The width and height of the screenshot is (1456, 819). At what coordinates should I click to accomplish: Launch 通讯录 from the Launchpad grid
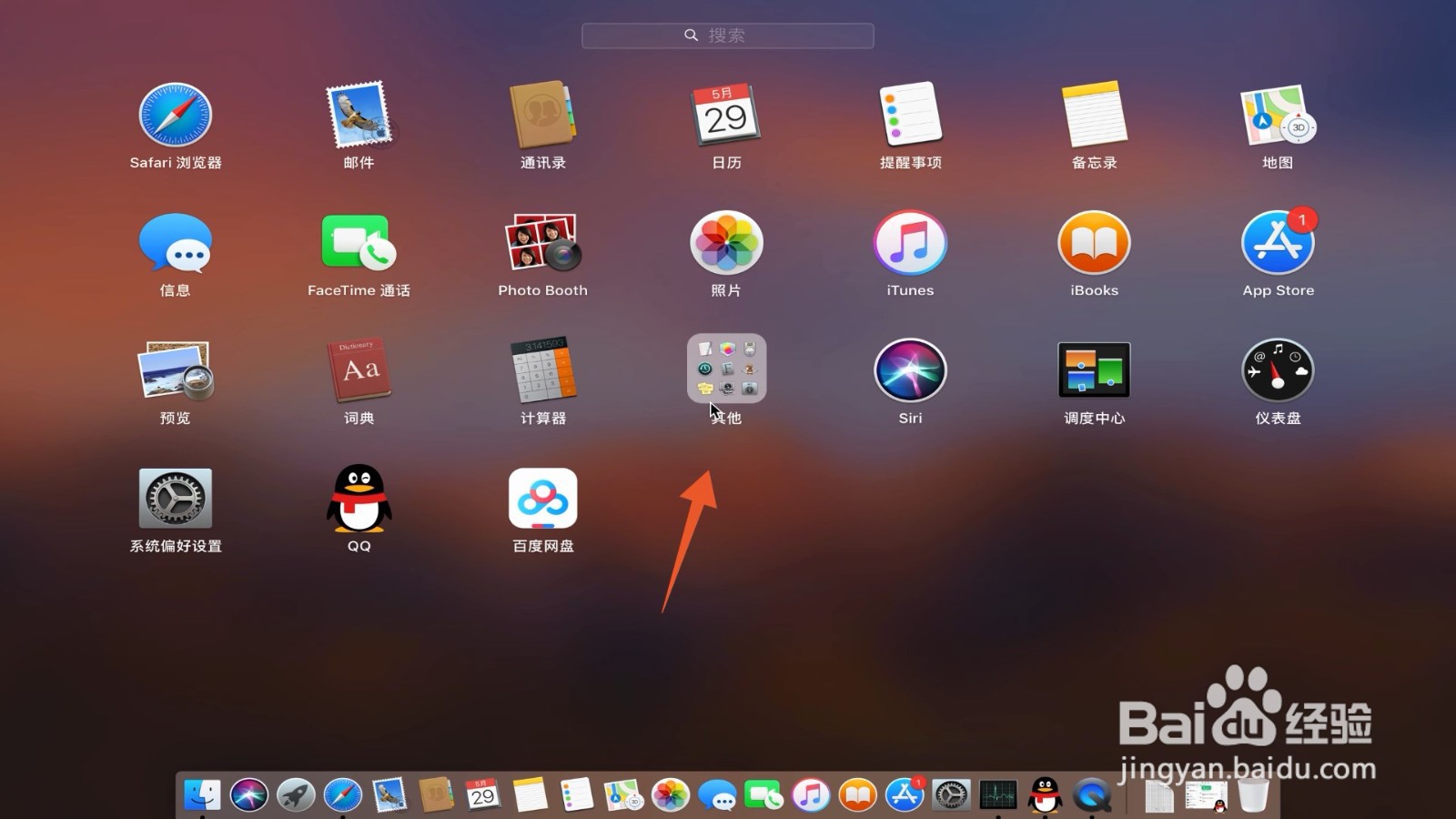(x=543, y=116)
